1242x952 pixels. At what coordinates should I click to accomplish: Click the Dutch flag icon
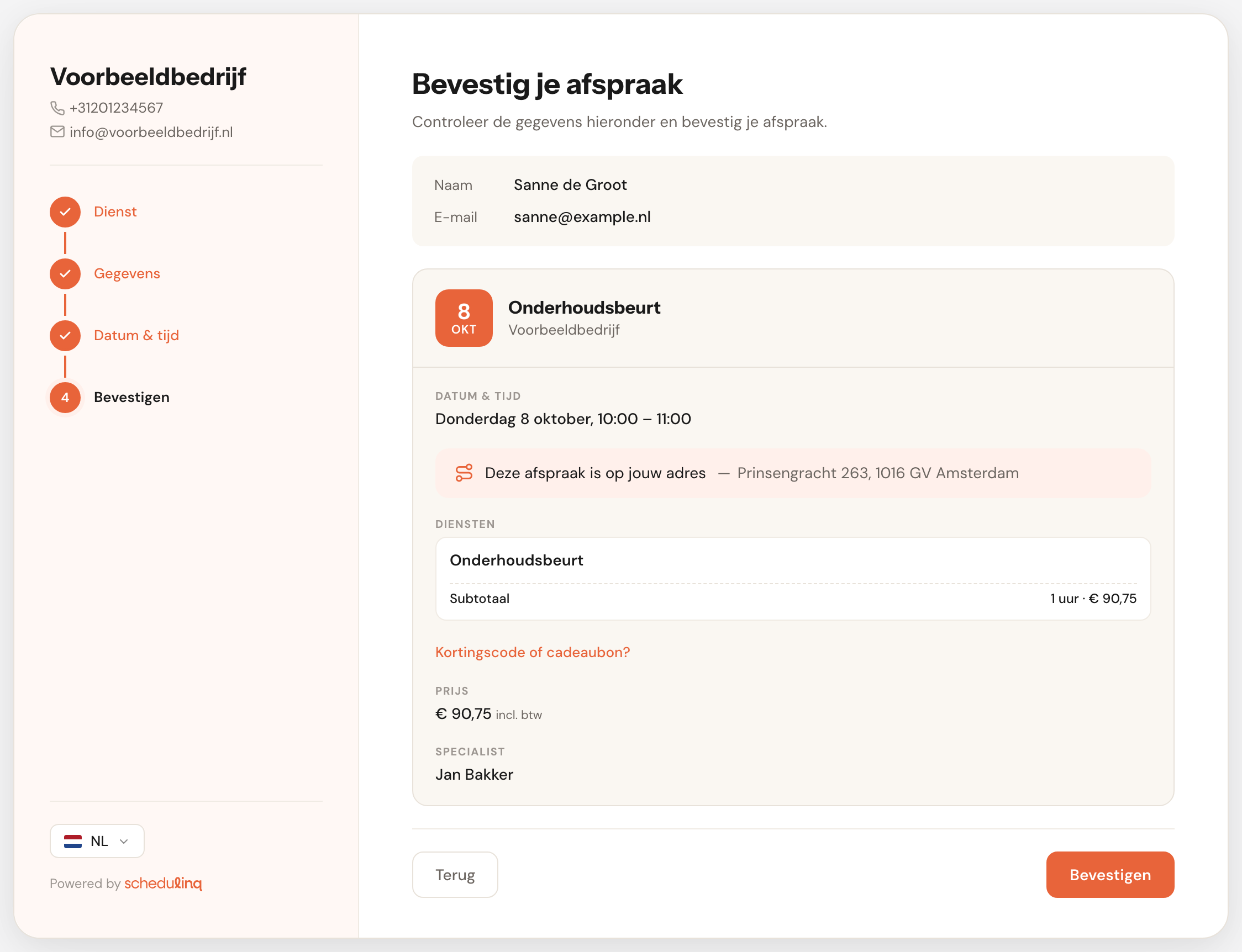pyautogui.click(x=73, y=841)
